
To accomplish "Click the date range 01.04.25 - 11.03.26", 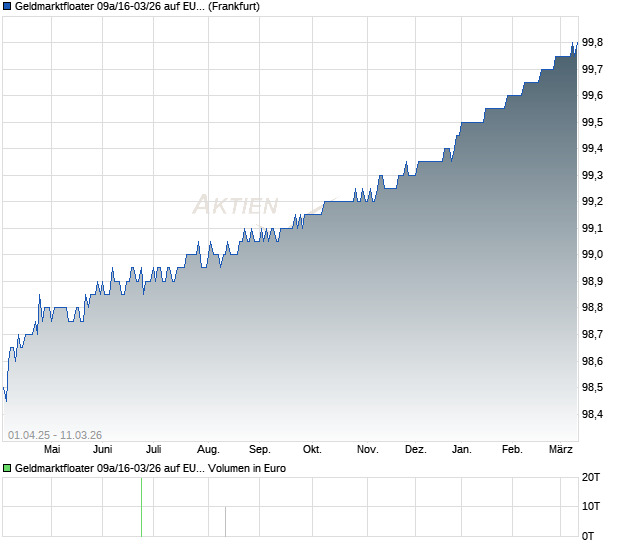I will tap(55, 435).
